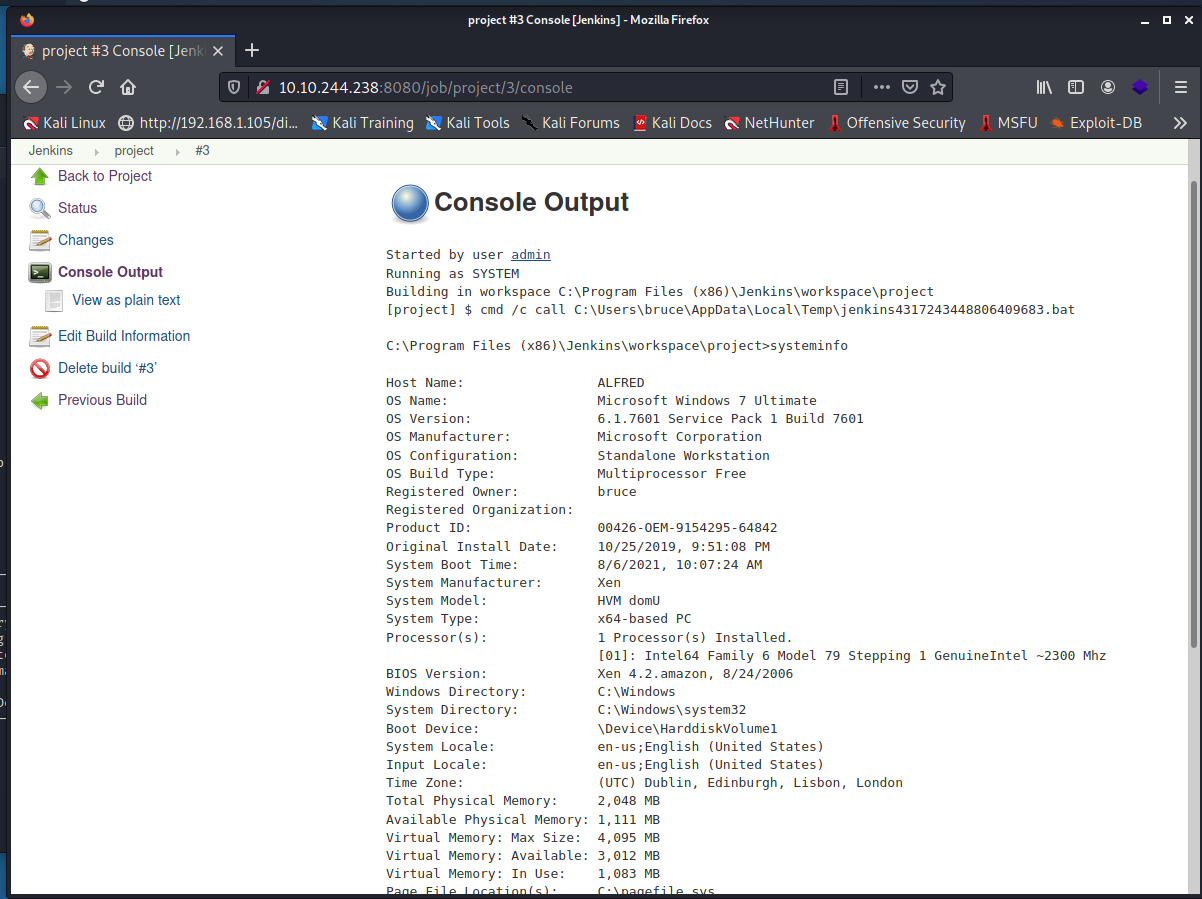Bookmark this page with star icon
The height and width of the screenshot is (899, 1202).
937,87
